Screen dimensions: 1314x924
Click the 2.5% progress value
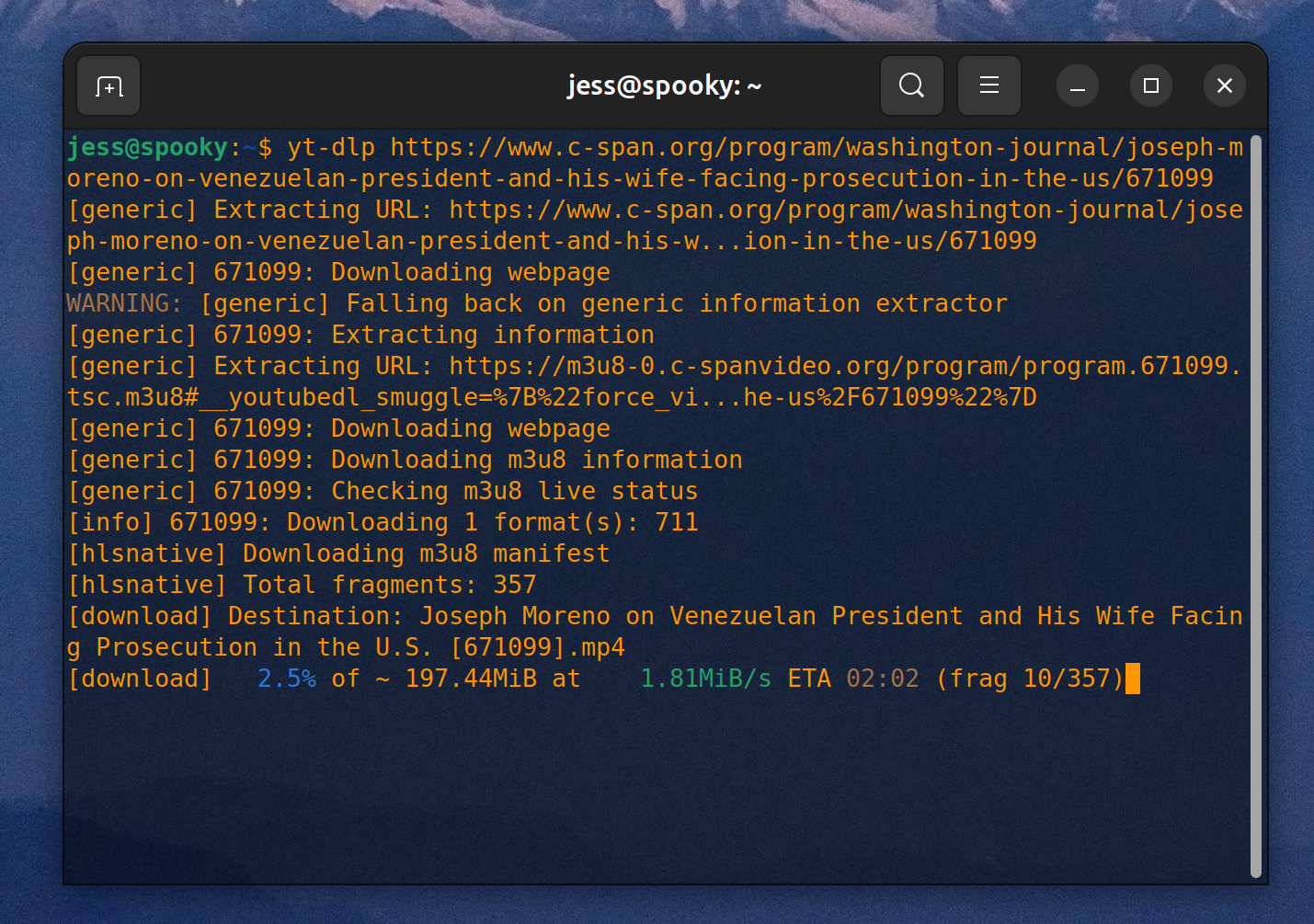point(287,679)
